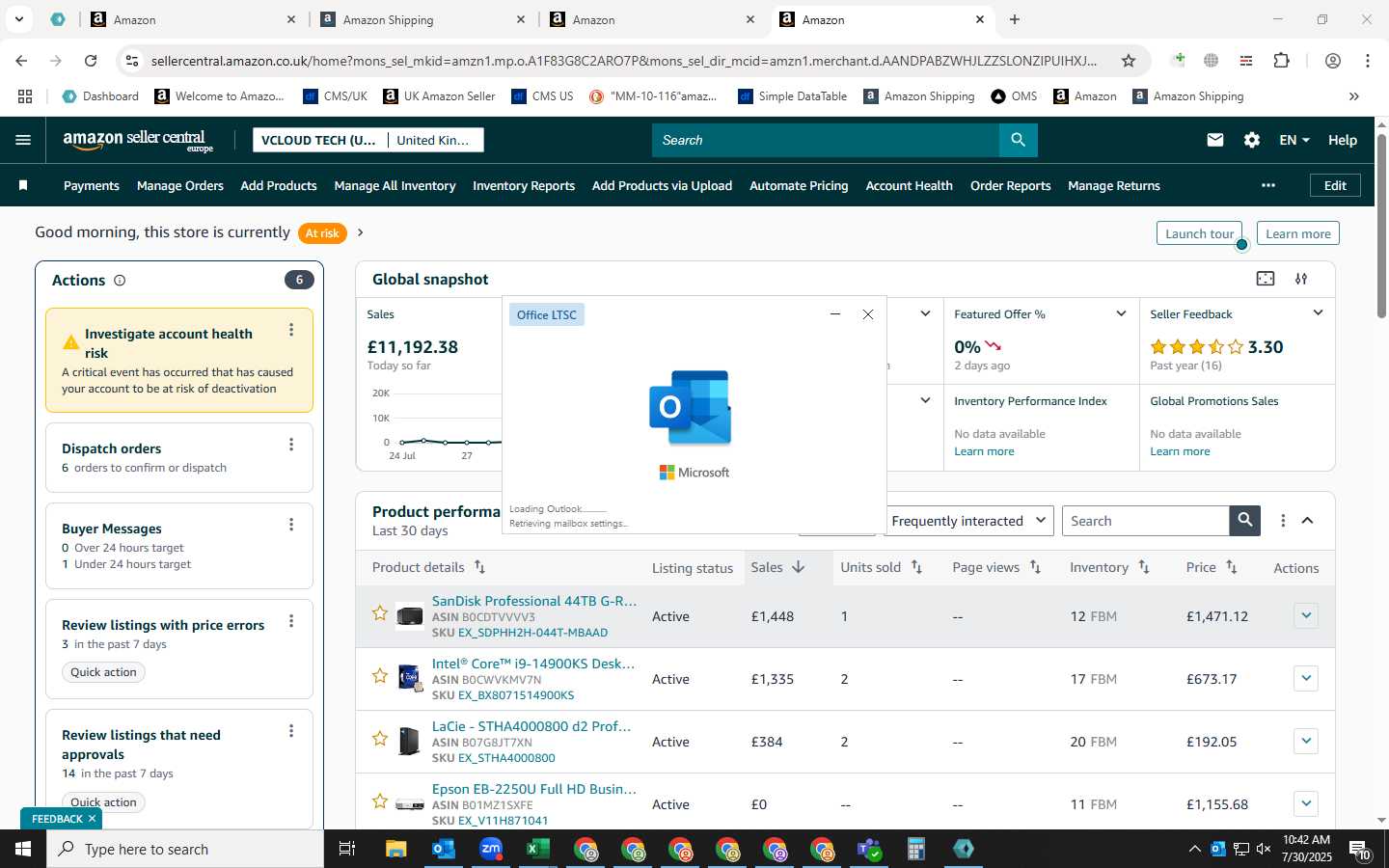Open Manage All Inventory menu item
Image resolution: width=1389 pixels, height=868 pixels.
click(395, 185)
